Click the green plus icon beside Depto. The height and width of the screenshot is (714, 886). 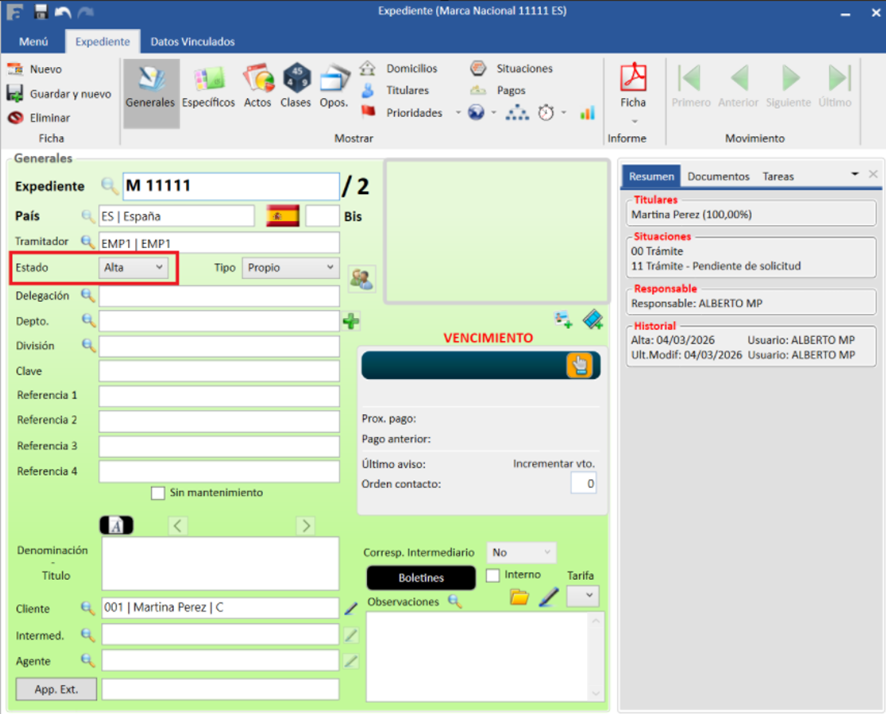coord(351,321)
